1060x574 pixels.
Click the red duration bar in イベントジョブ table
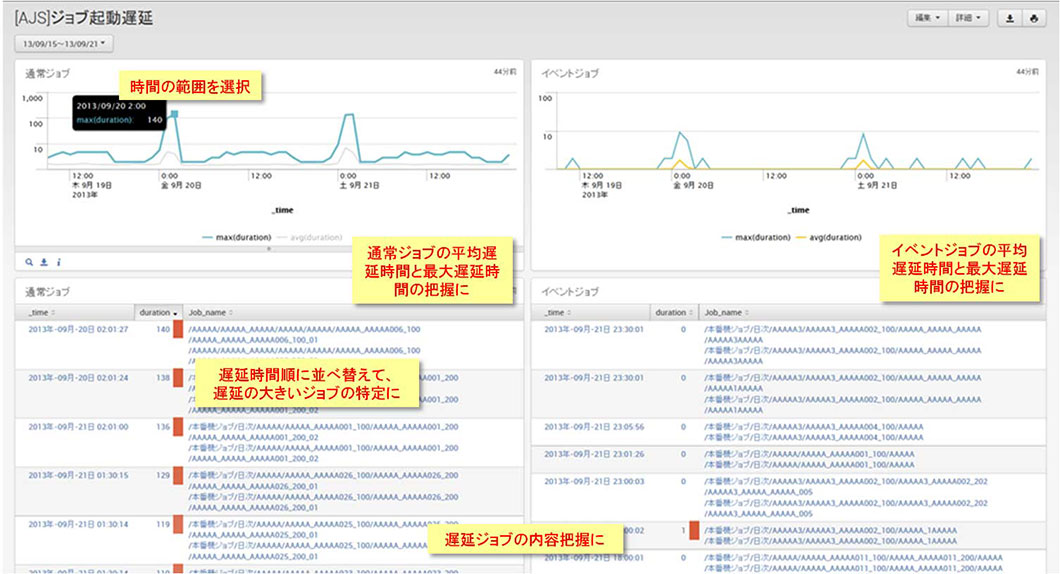(694, 530)
